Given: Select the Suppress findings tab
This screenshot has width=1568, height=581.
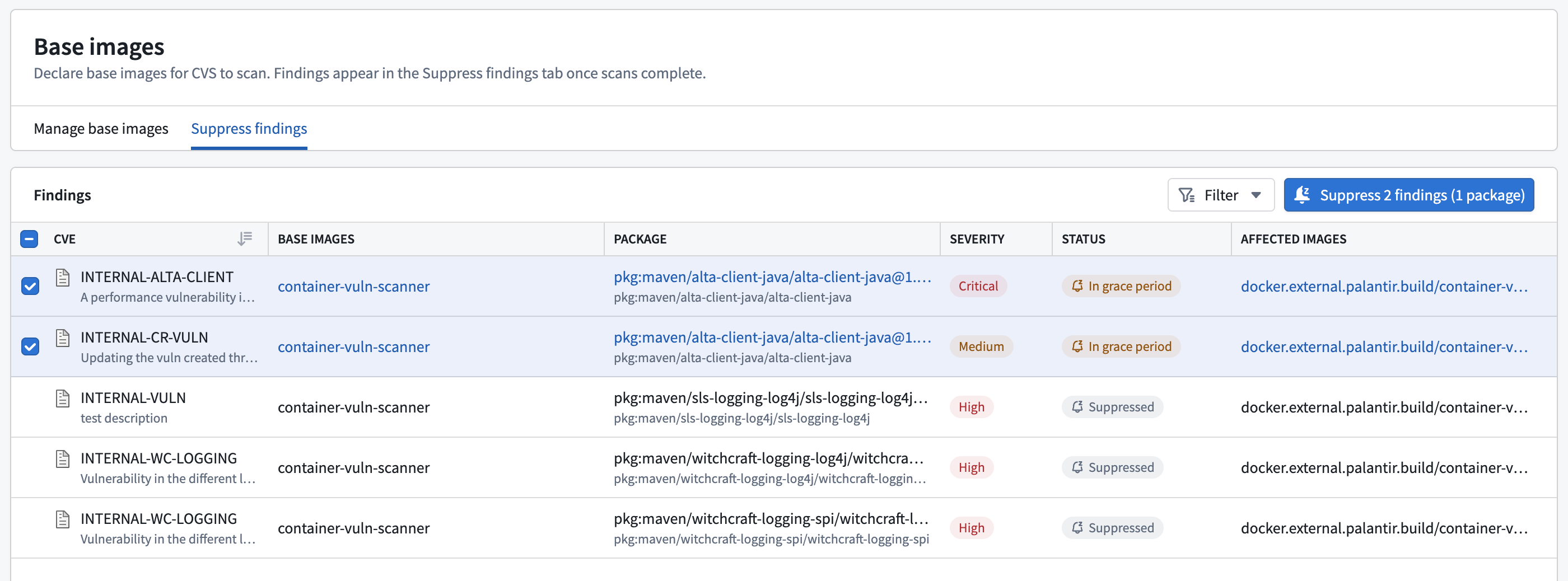Looking at the screenshot, I should click(249, 128).
